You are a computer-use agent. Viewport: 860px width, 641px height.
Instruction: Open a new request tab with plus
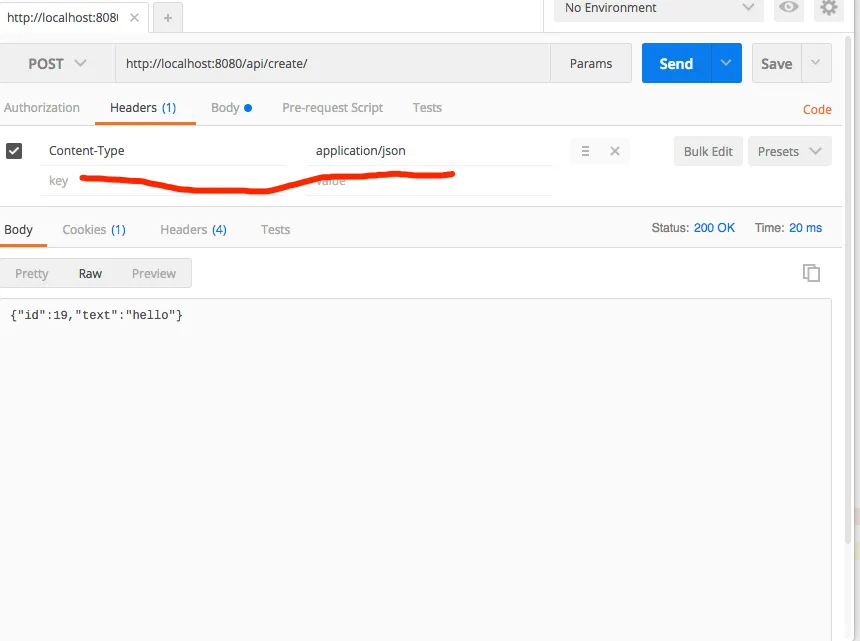(x=168, y=18)
